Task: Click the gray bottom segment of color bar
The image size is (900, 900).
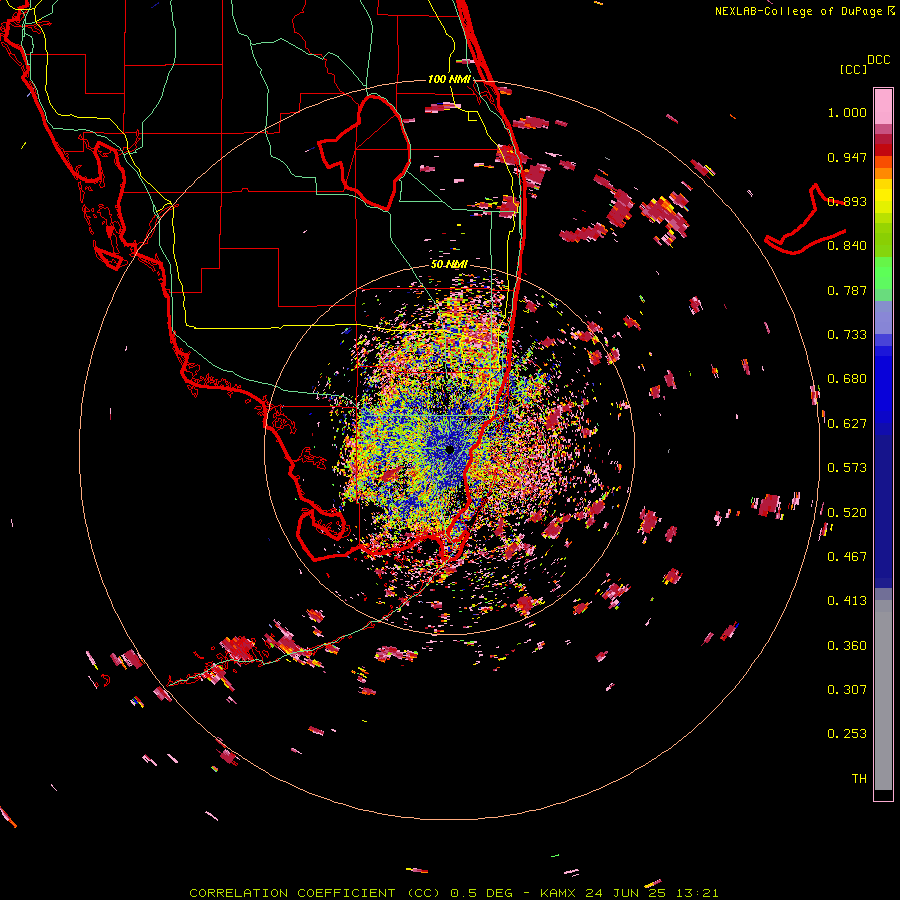Action: [x=883, y=695]
